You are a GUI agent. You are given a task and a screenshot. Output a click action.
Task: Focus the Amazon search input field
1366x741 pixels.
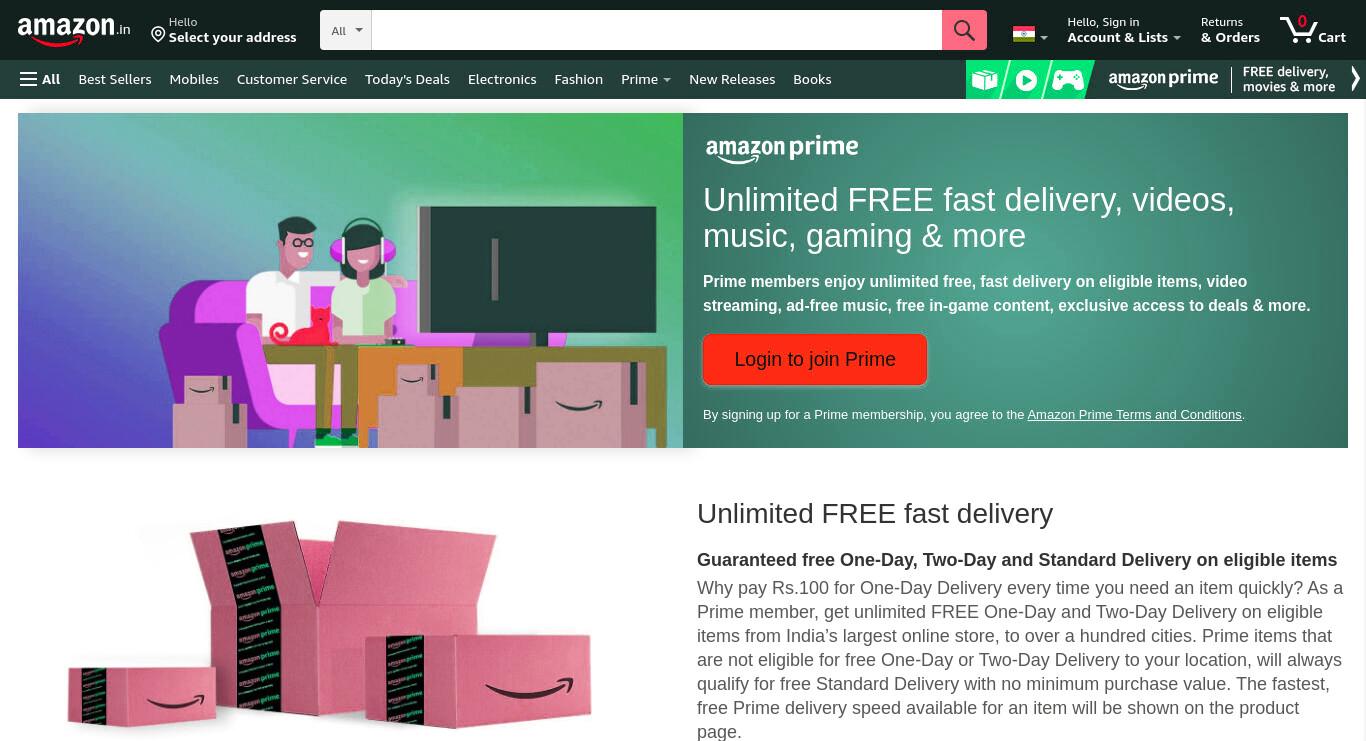point(657,30)
